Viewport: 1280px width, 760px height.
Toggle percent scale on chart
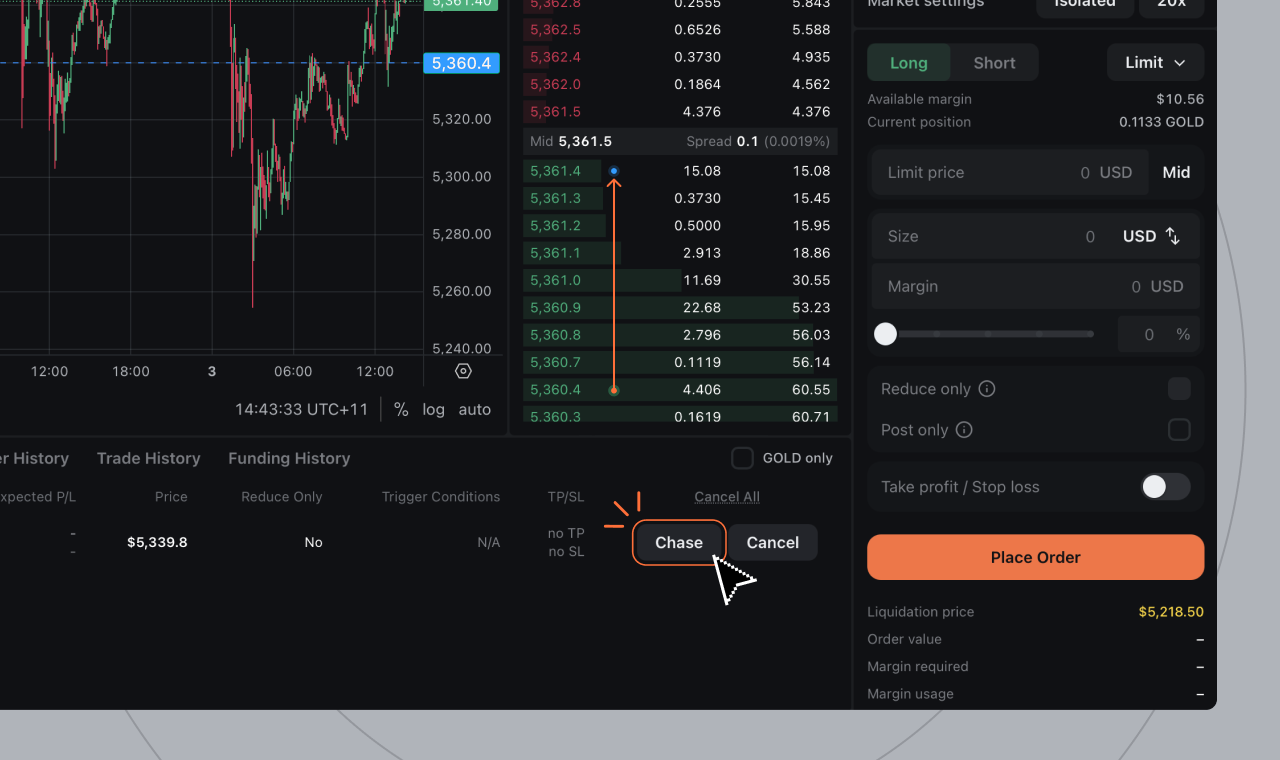(401, 409)
